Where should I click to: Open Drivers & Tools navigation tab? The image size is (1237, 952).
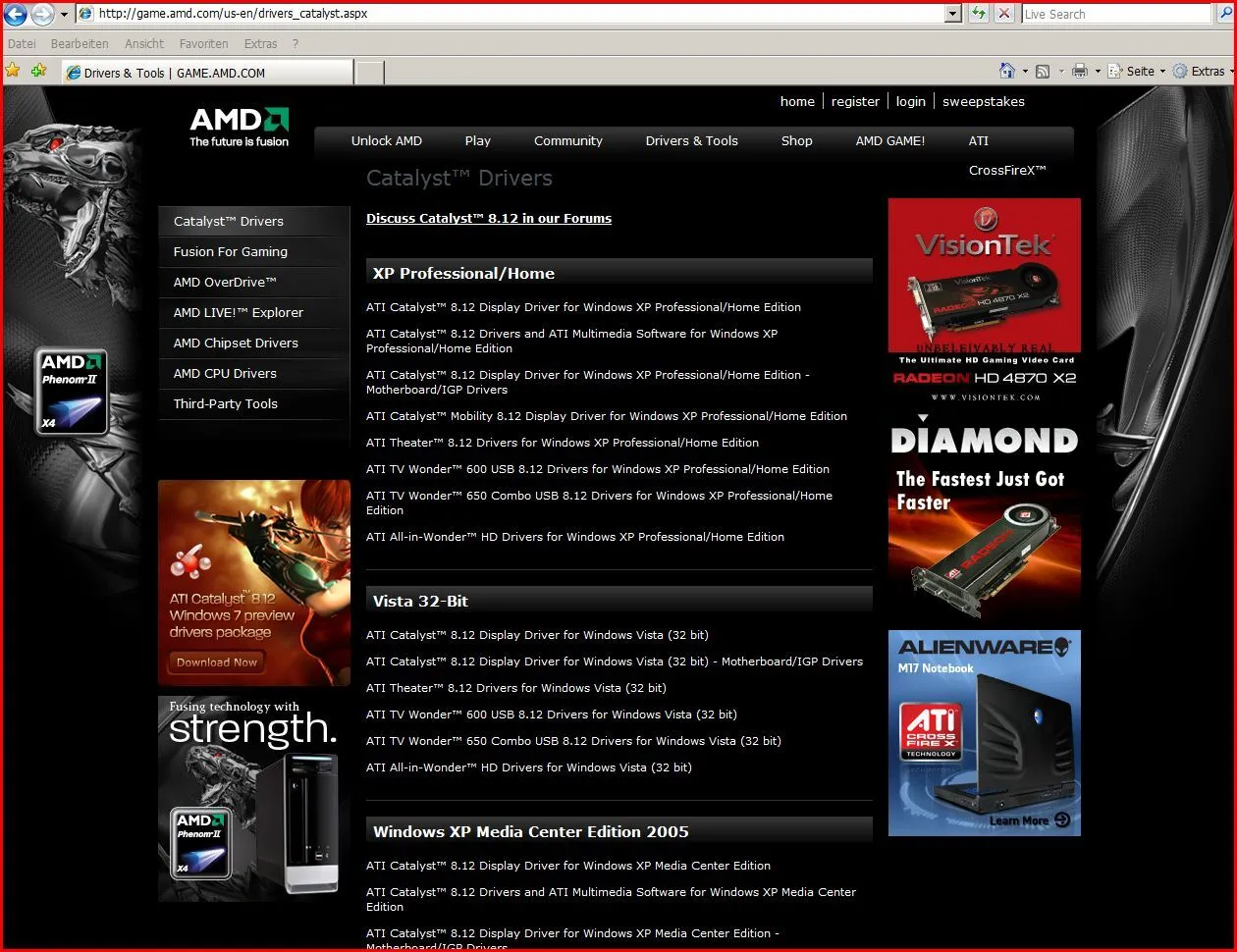point(691,140)
